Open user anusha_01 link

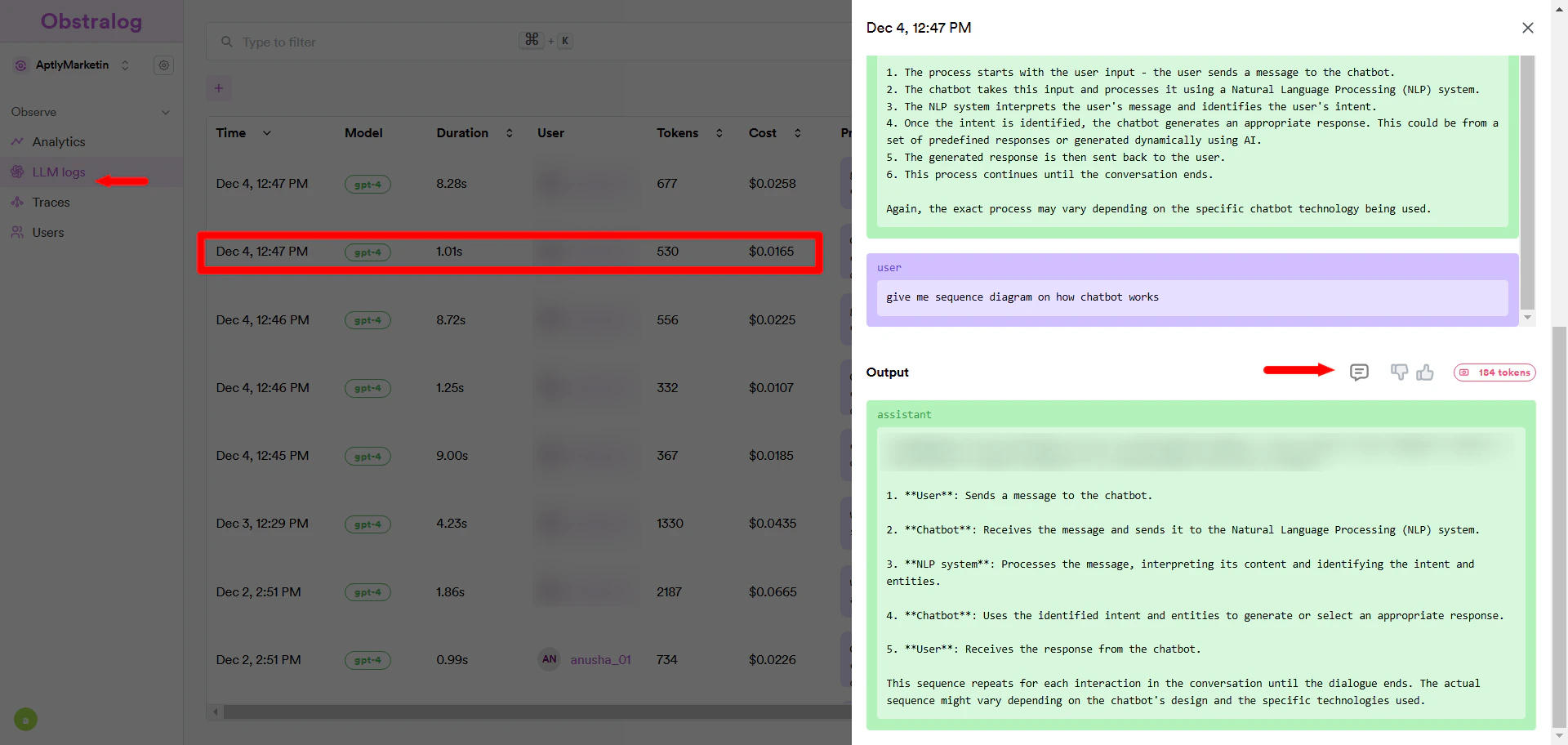pyautogui.click(x=600, y=660)
